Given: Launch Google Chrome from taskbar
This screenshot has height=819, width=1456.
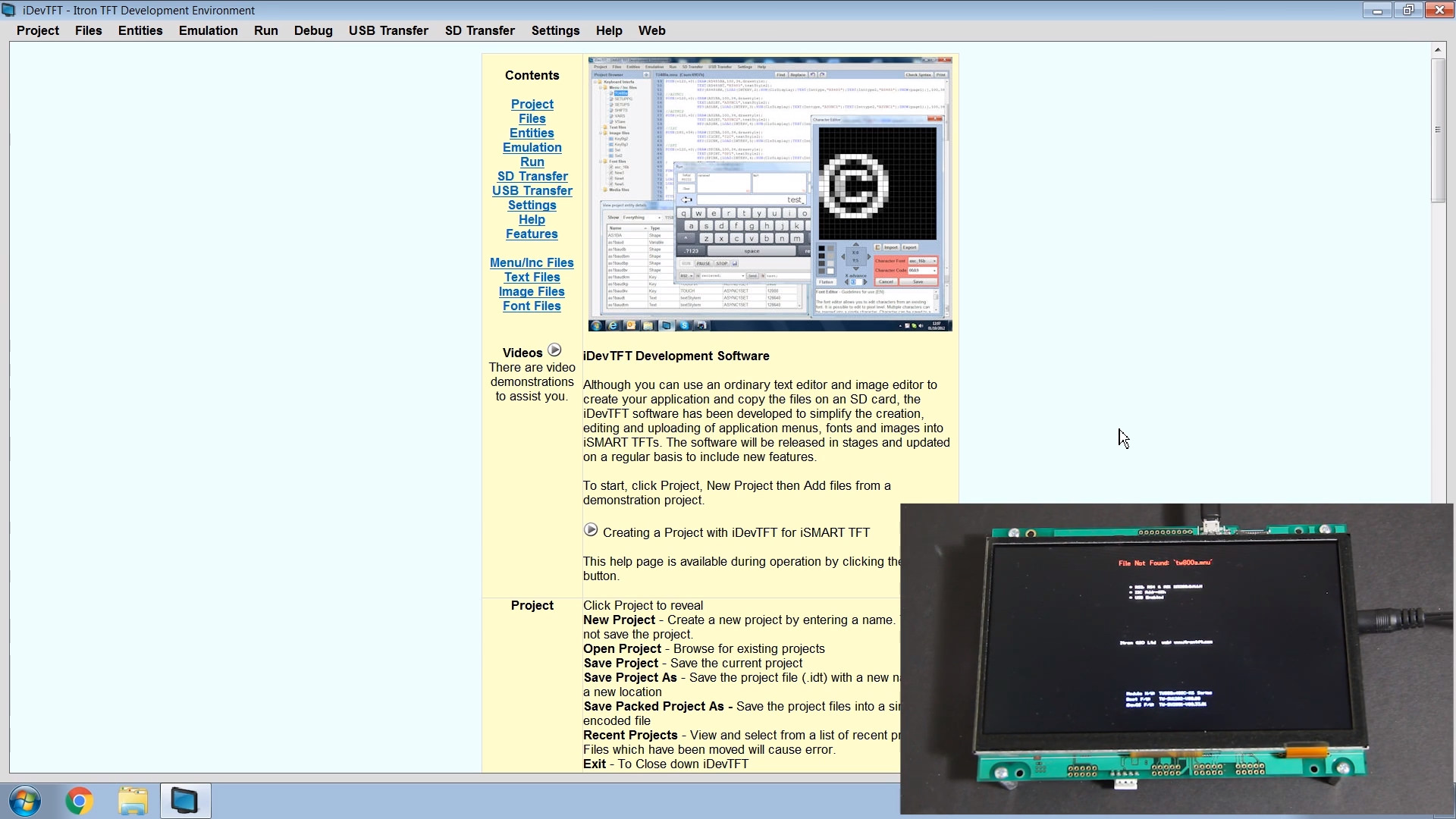Looking at the screenshot, I should click(x=80, y=801).
